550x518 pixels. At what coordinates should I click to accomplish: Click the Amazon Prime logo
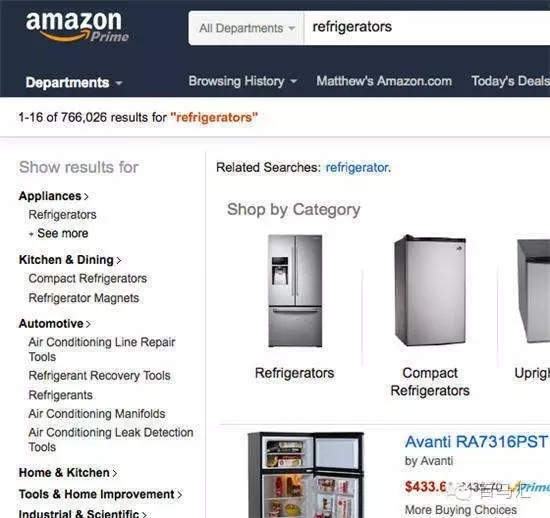(77, 27)
